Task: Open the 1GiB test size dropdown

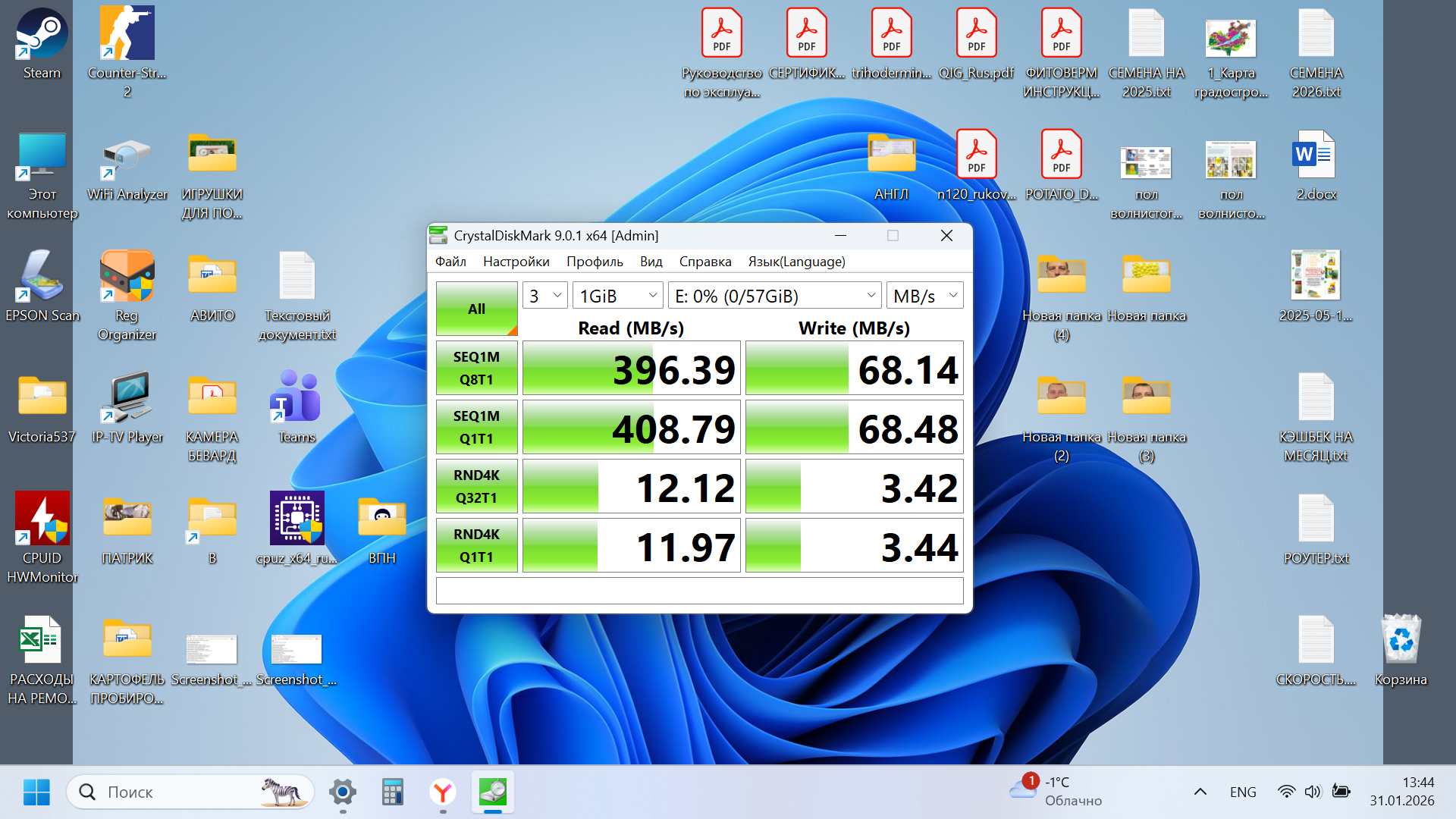Action: tap(618, 296)
